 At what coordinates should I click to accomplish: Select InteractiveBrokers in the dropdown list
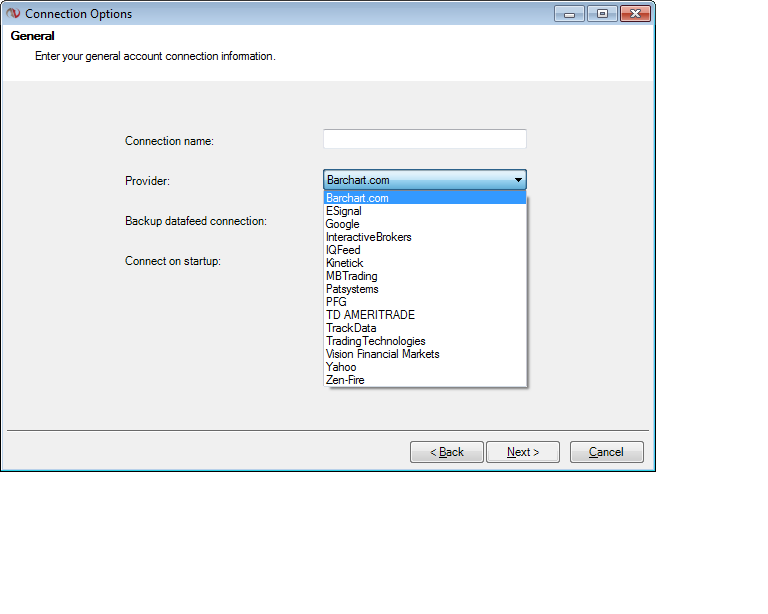[x=425, y=237]
